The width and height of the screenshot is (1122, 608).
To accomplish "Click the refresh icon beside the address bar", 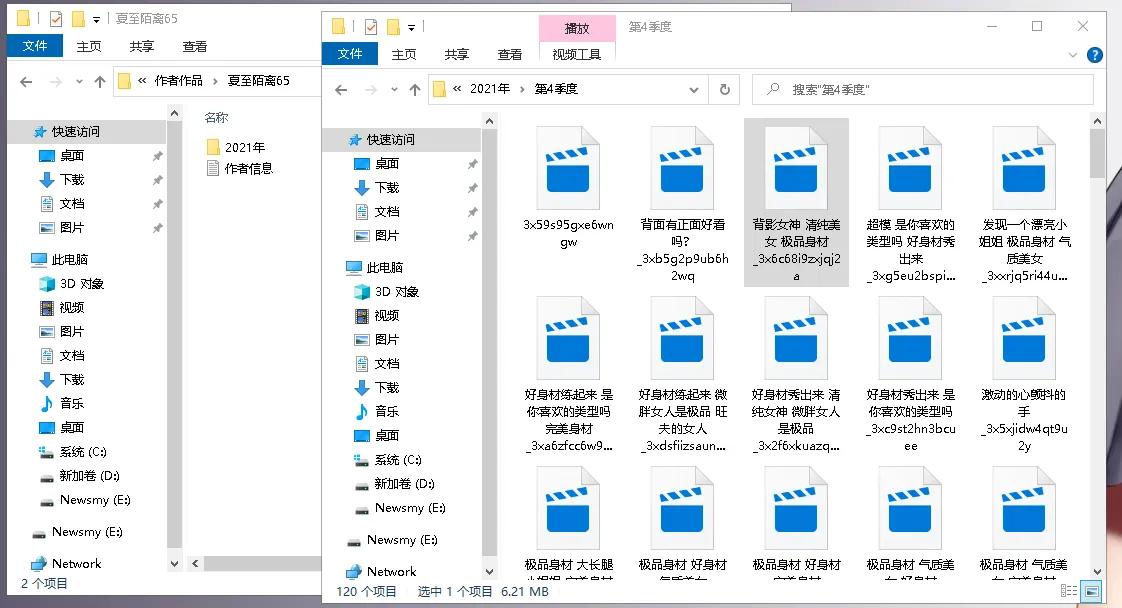I will tap(726, 89).
